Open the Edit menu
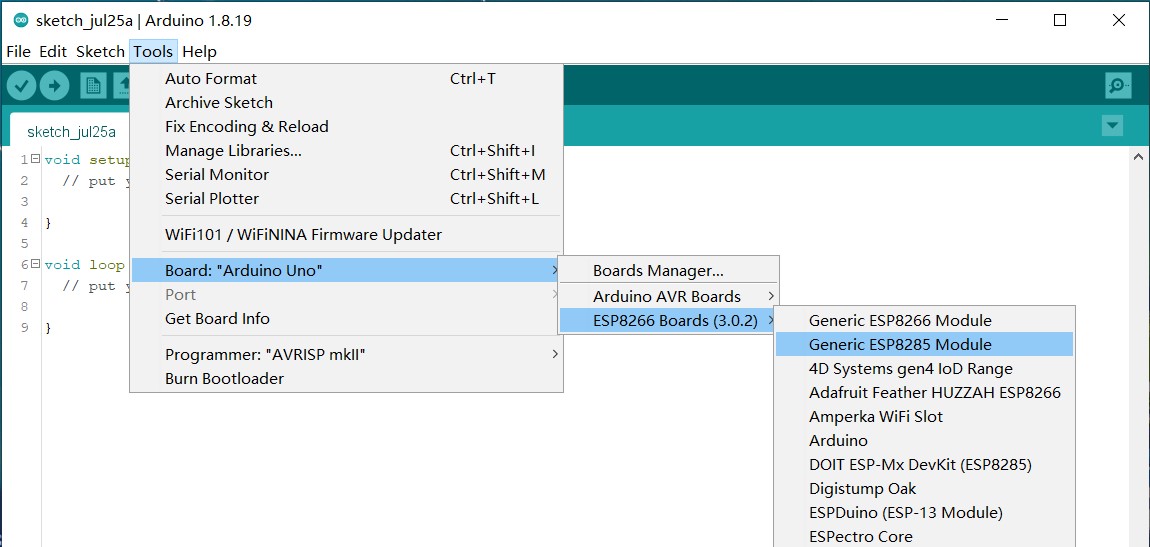 [53, 51]
